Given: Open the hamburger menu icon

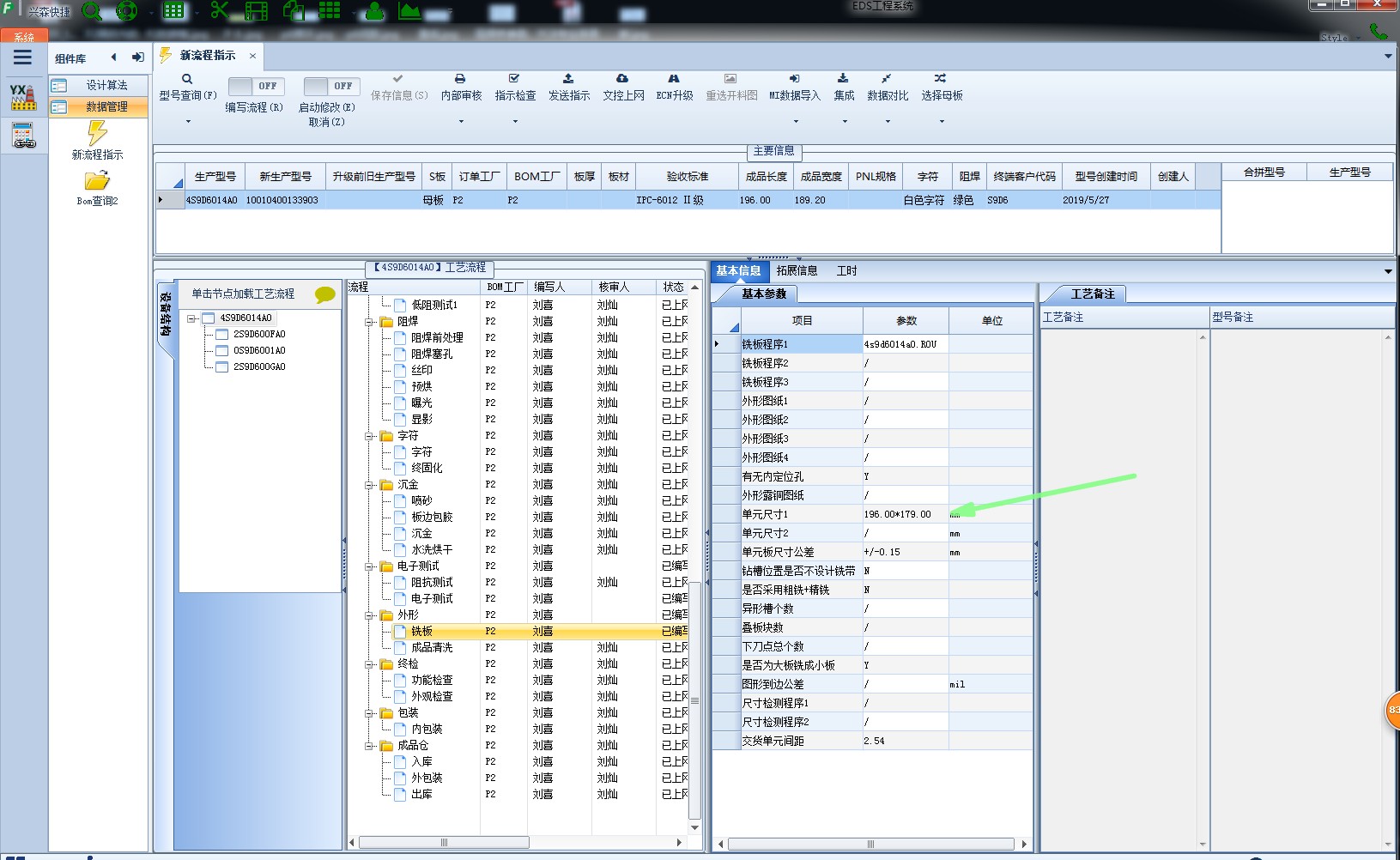Looking at the screenshot, I should (22, 58).
